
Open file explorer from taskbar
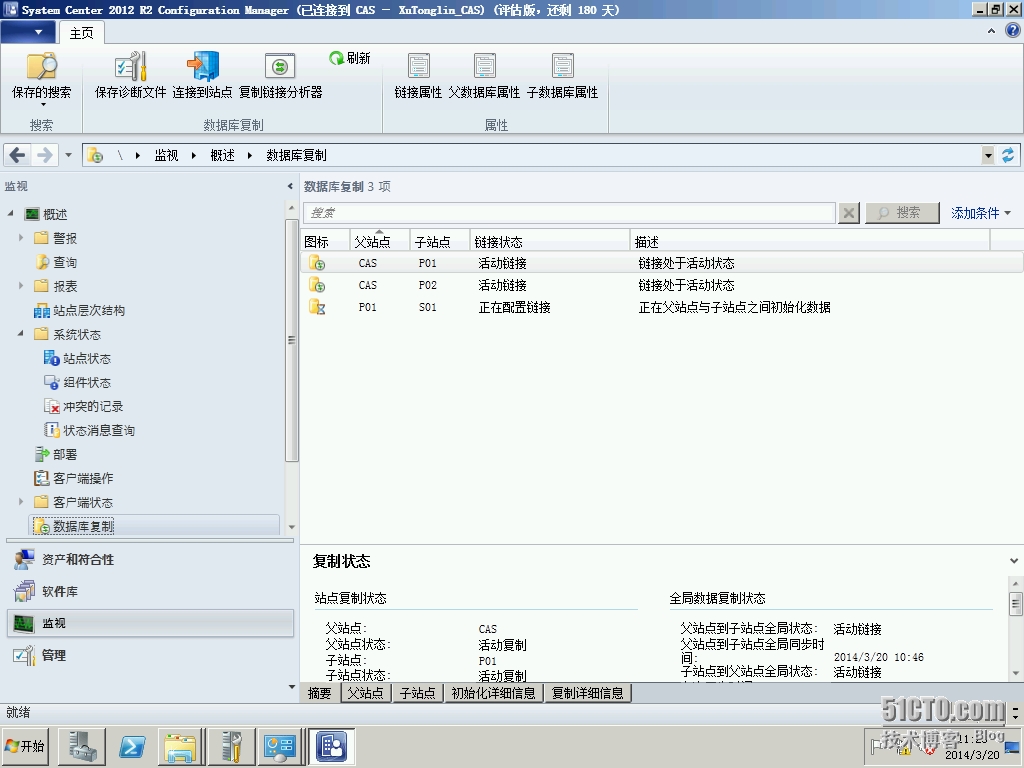click(x=180, y=746)
